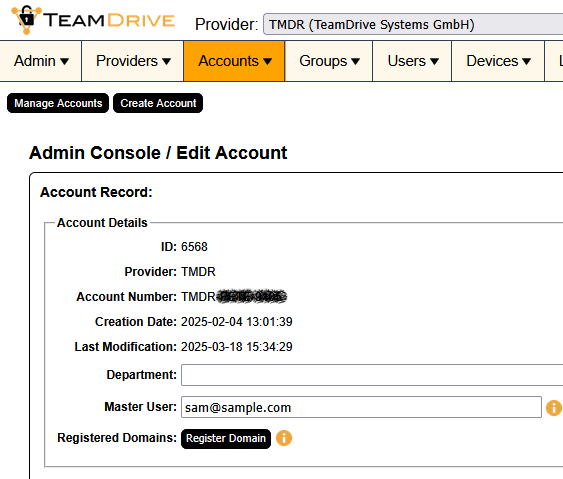Viewport: 563px width, 479px height.
Task: Click into the Department input field
Action: pos(372,375)
